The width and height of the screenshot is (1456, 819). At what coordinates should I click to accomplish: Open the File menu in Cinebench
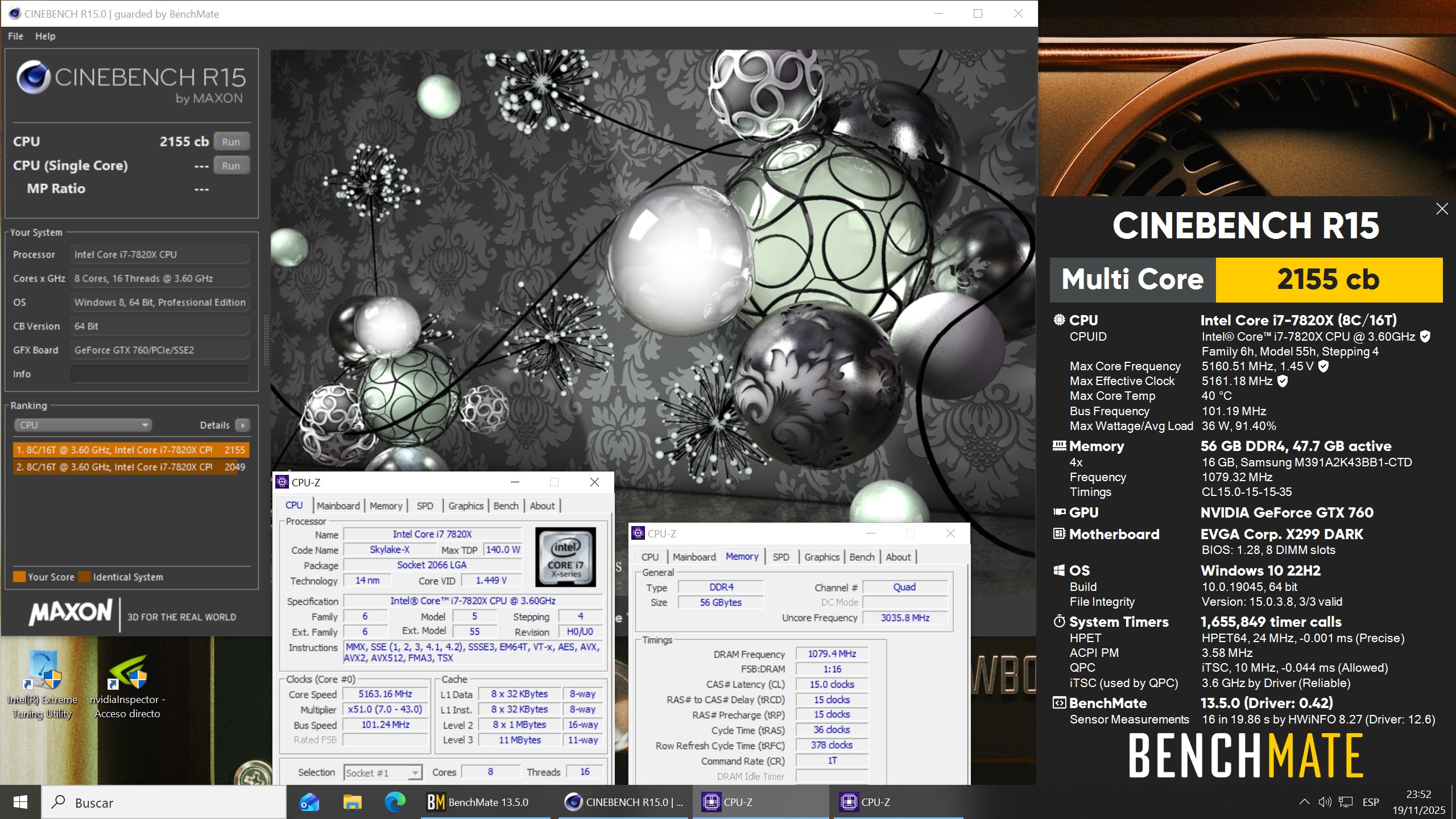[15, 36]
